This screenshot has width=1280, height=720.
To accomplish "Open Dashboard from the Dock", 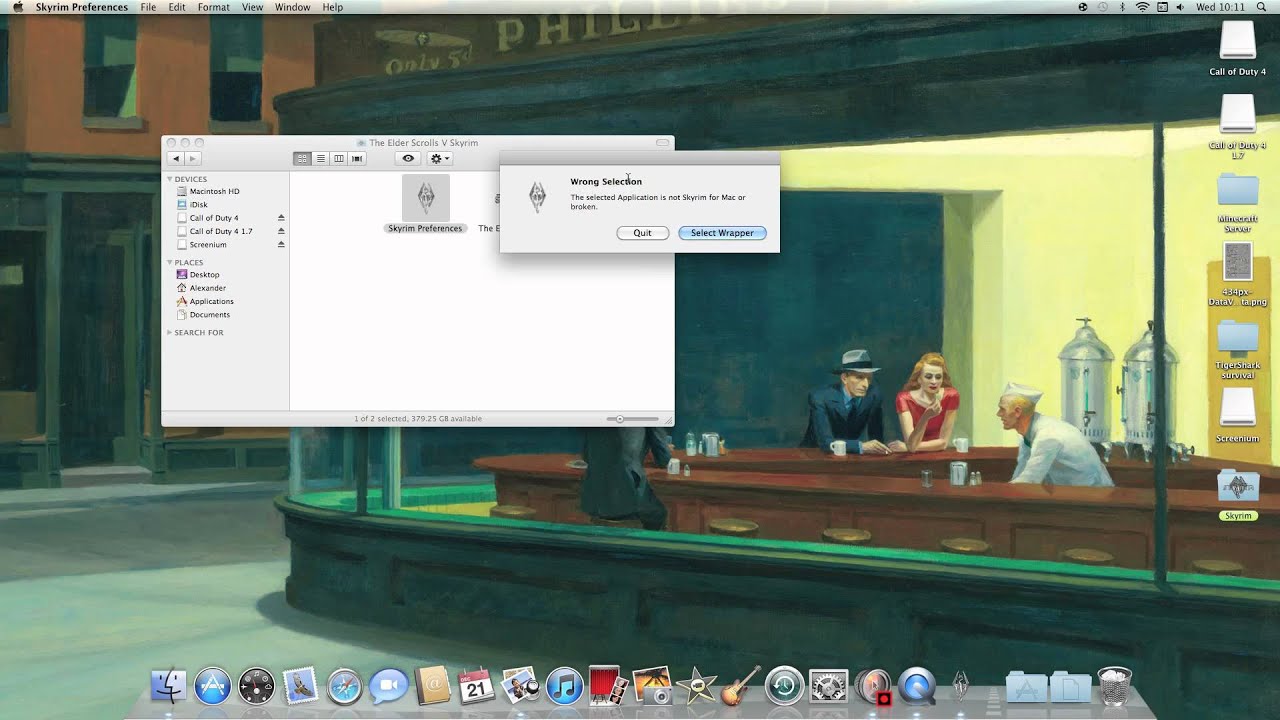I will click(x=257, y=686).
